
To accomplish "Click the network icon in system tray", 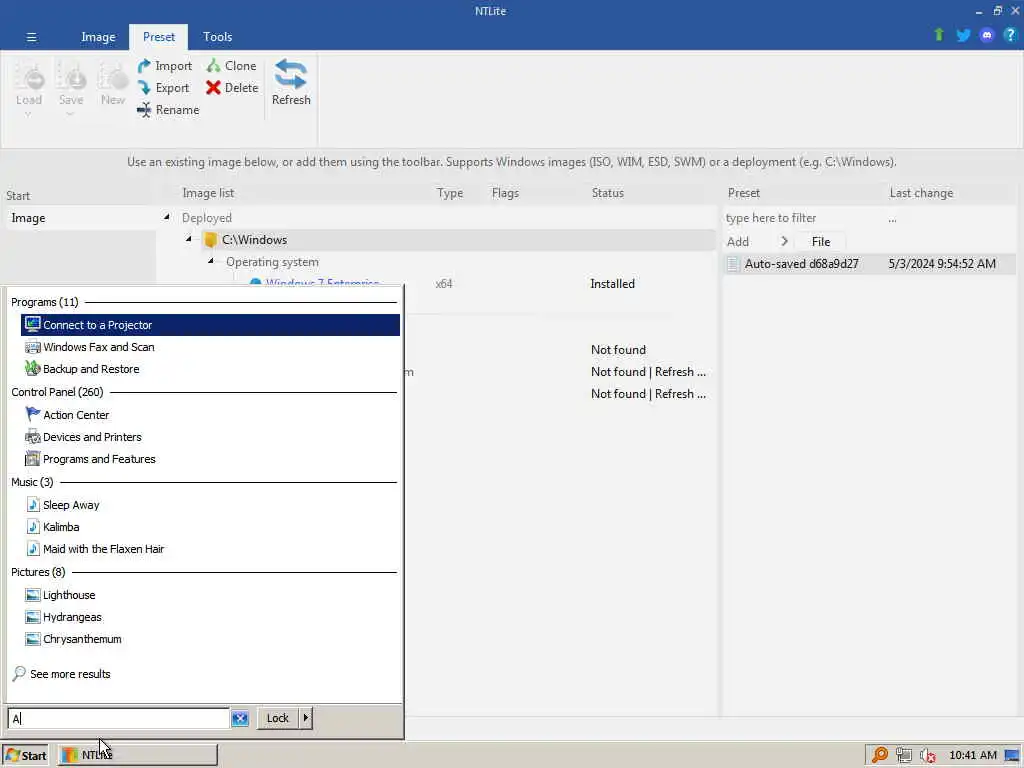I will click(904, 755).
